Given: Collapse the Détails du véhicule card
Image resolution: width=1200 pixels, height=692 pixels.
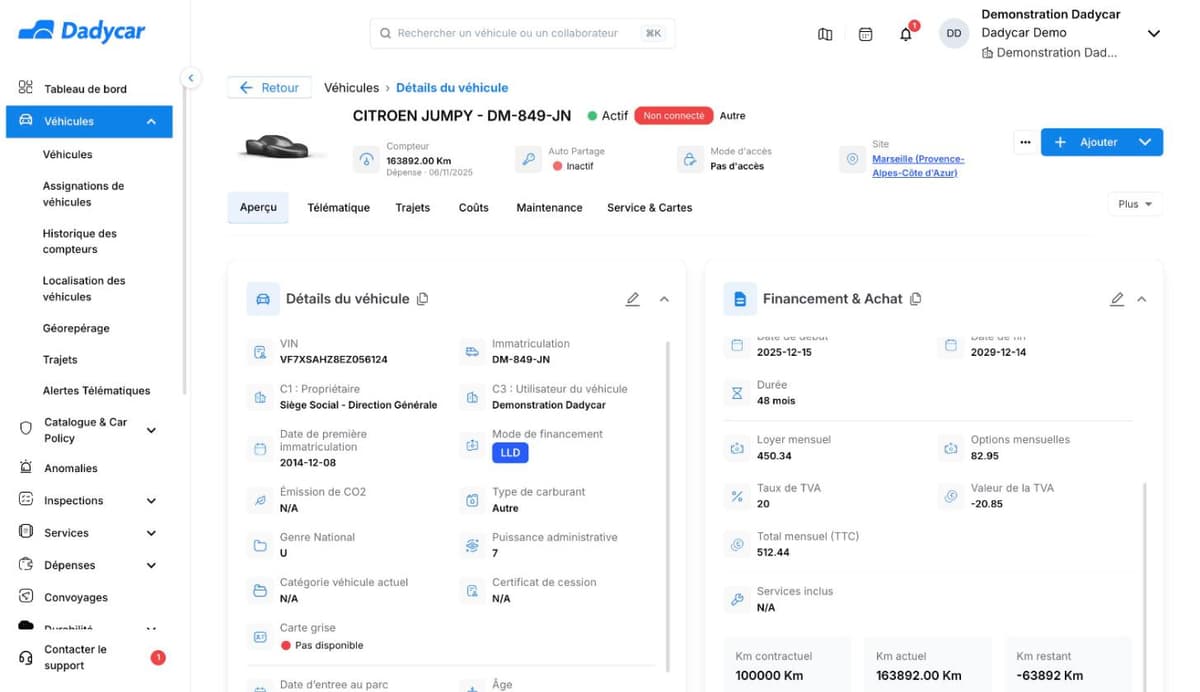Looking at the screenshot, I should (664, 299).
